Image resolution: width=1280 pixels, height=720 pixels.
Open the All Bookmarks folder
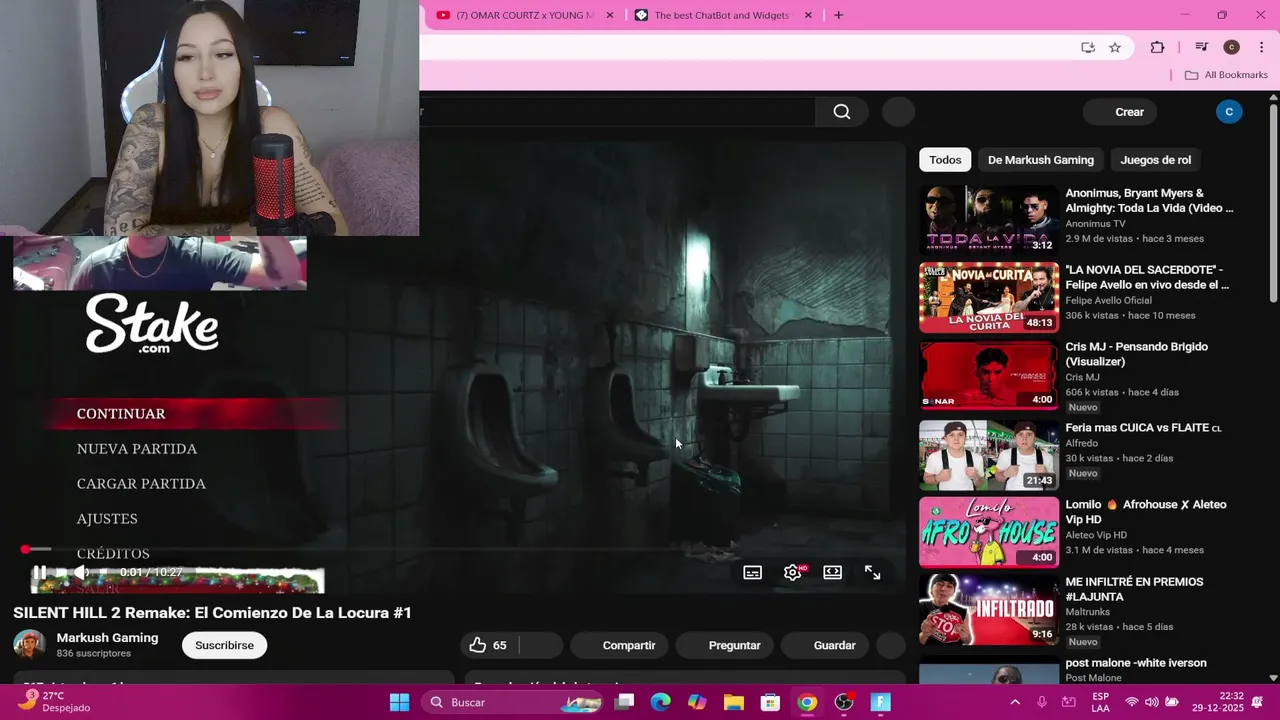click(1226, 75)
